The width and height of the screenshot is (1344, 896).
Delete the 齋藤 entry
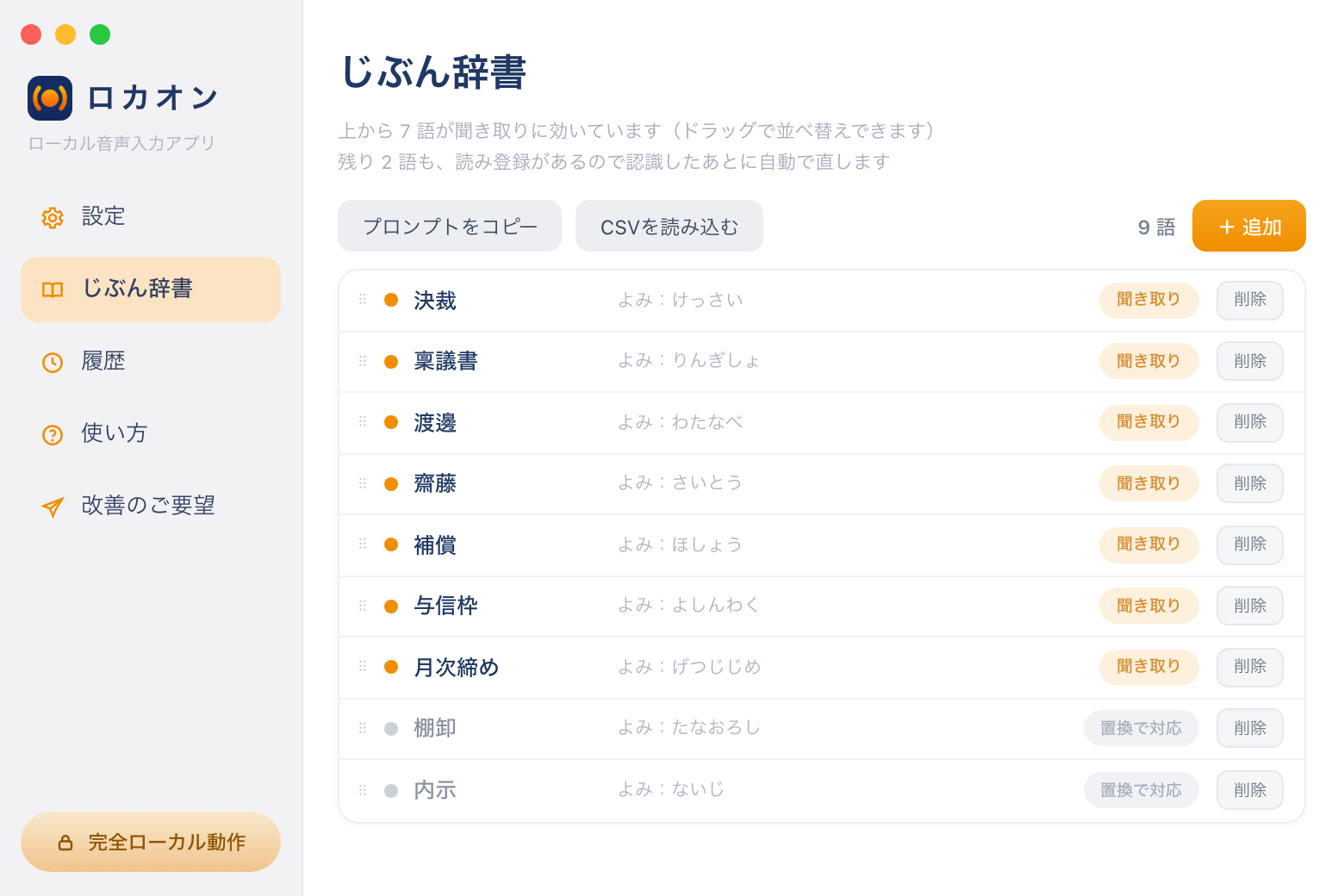click(x=1250, y=483)
